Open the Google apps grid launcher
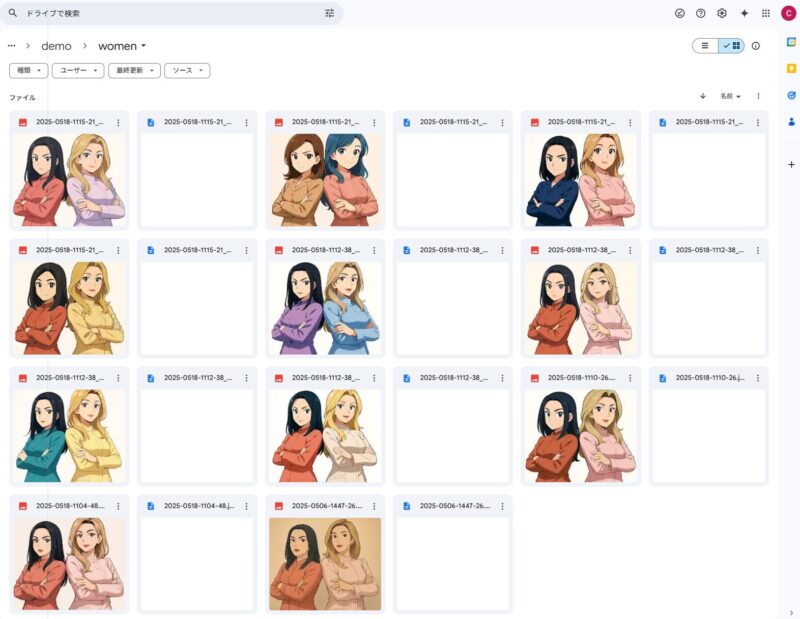The height and width of the screenshot is (619, 800). [766, 13]
